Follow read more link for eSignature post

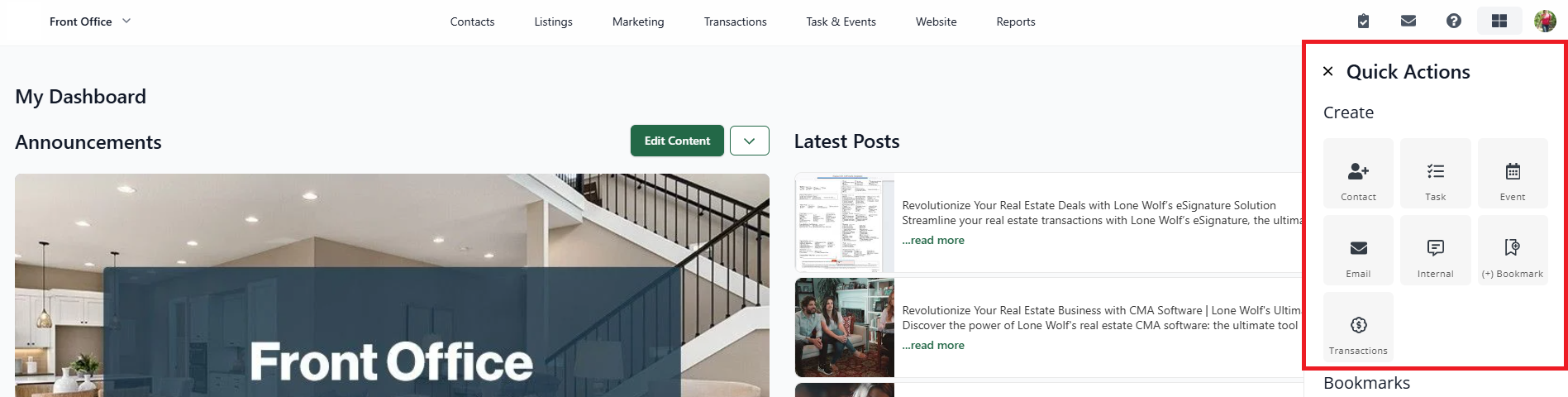tap(933, 240)
